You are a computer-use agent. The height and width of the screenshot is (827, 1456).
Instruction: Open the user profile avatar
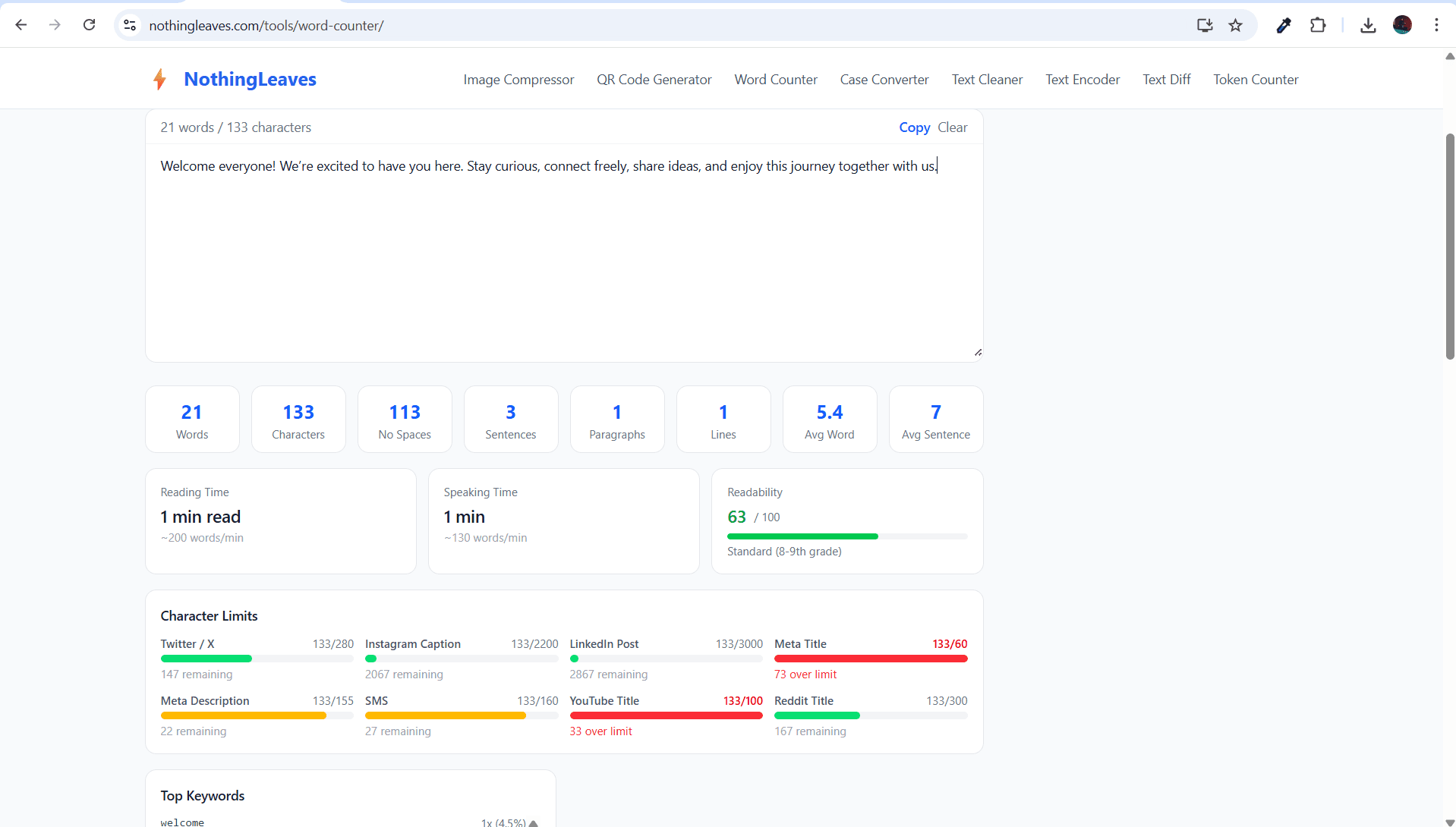pyautogui.click(x=1402, y=25)
